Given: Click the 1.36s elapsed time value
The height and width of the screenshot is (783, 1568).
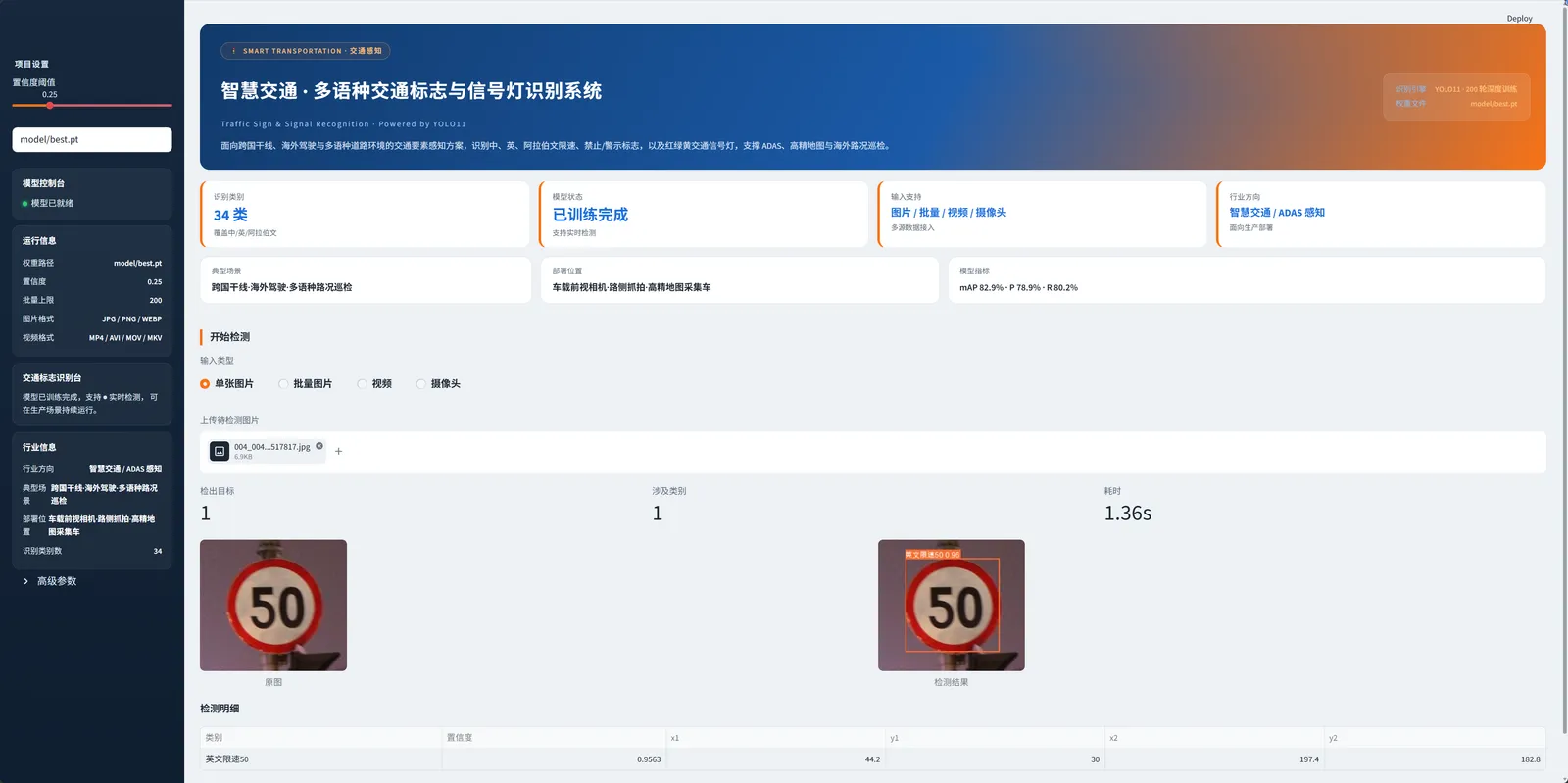Looking at the screenshot, I should point(1128,514).
